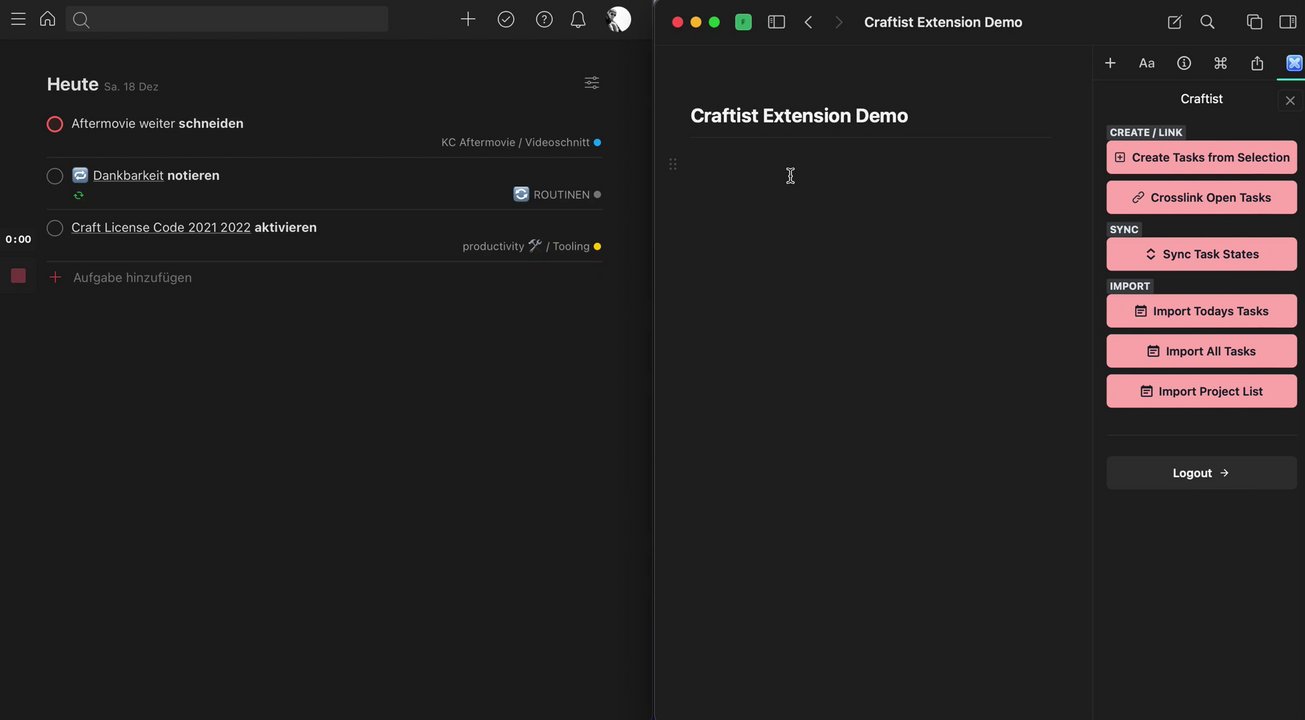Click the quick add plus icon

tap(468, 19)
